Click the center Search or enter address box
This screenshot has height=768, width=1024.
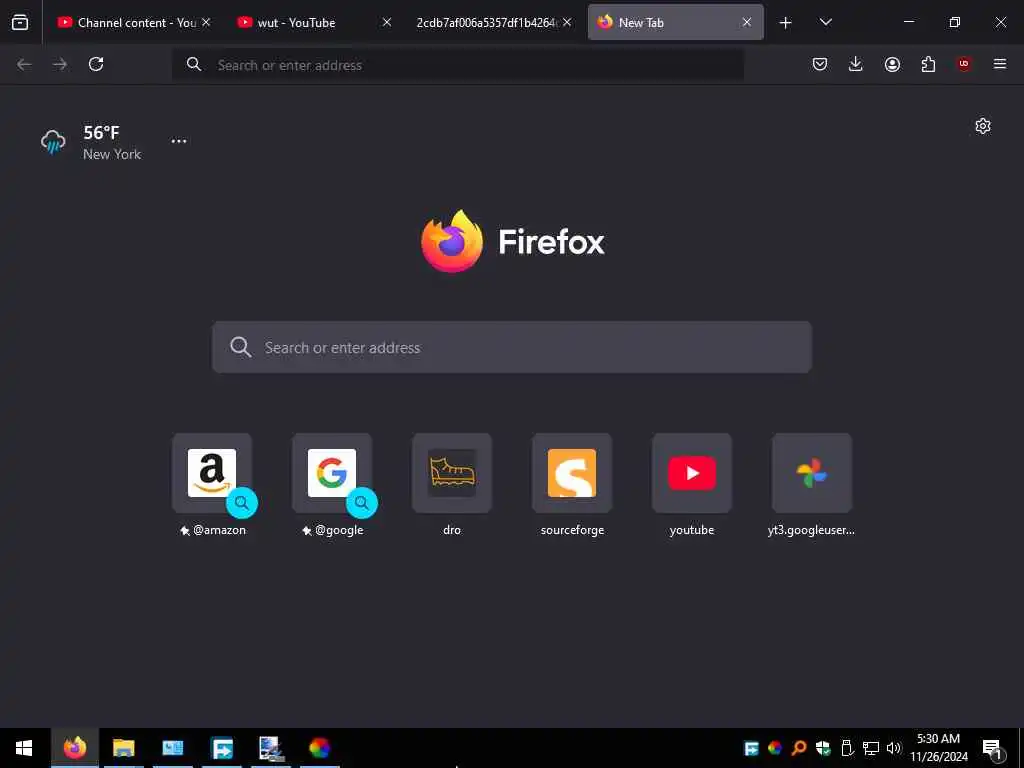coord(512,347)
